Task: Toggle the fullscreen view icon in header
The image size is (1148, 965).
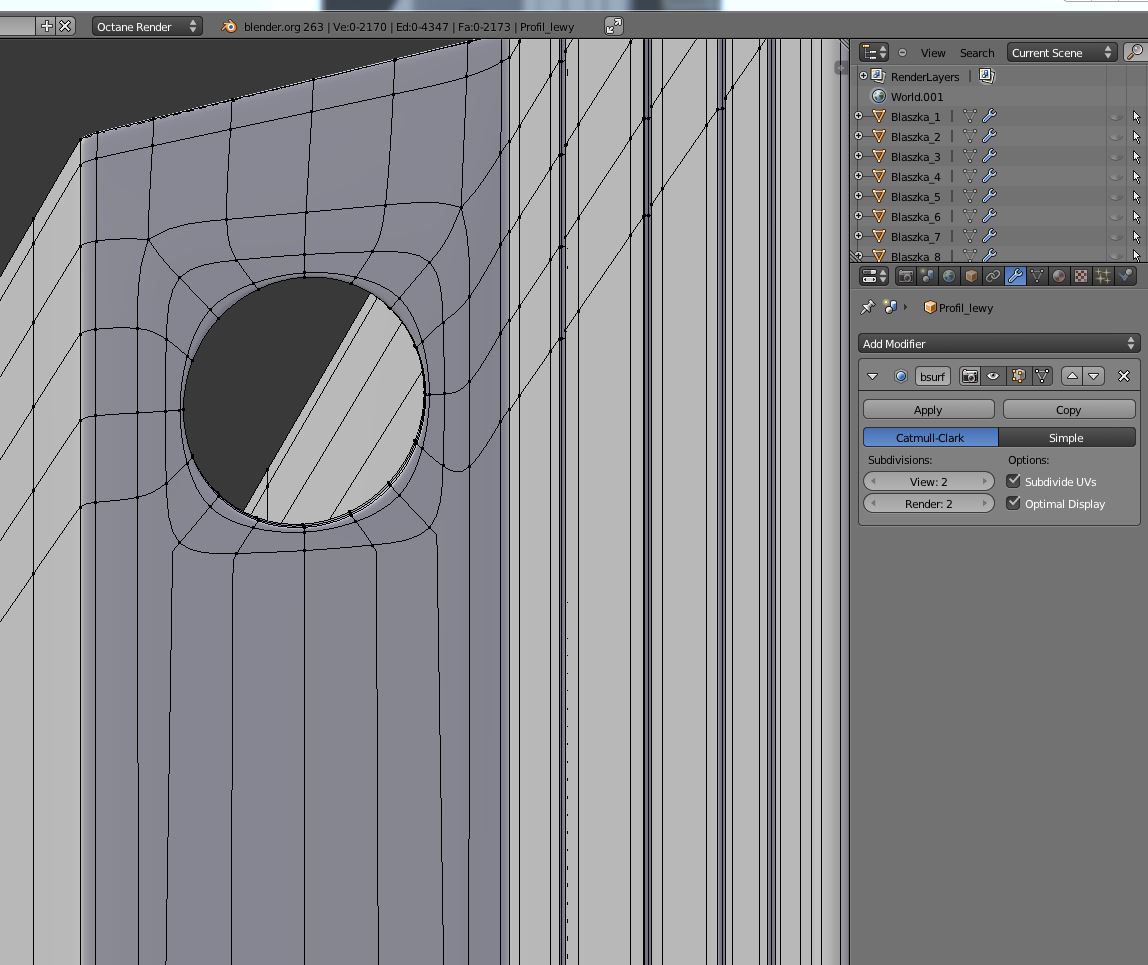Action: point(614,26)
